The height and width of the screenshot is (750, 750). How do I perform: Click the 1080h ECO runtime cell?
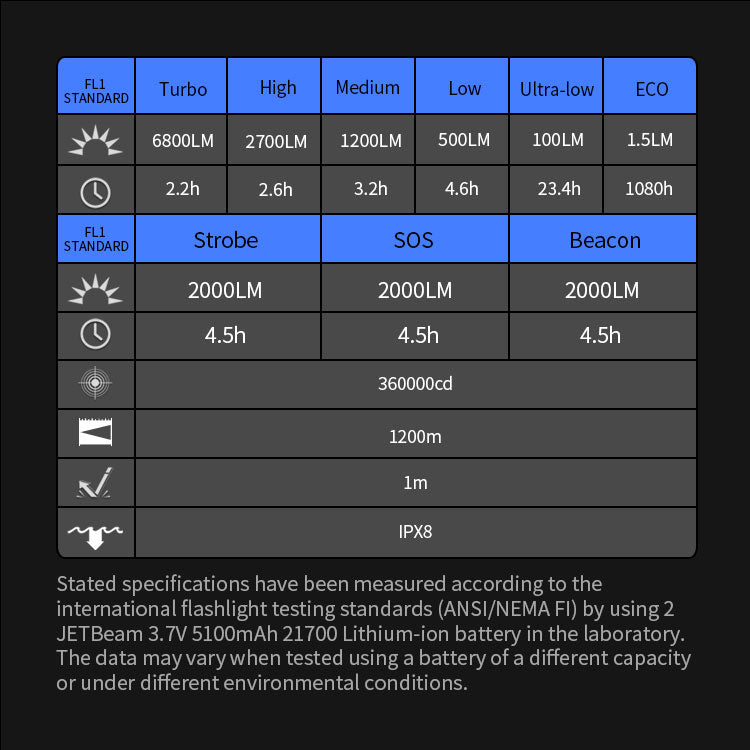pyautogui.click(x=649, y=189)
